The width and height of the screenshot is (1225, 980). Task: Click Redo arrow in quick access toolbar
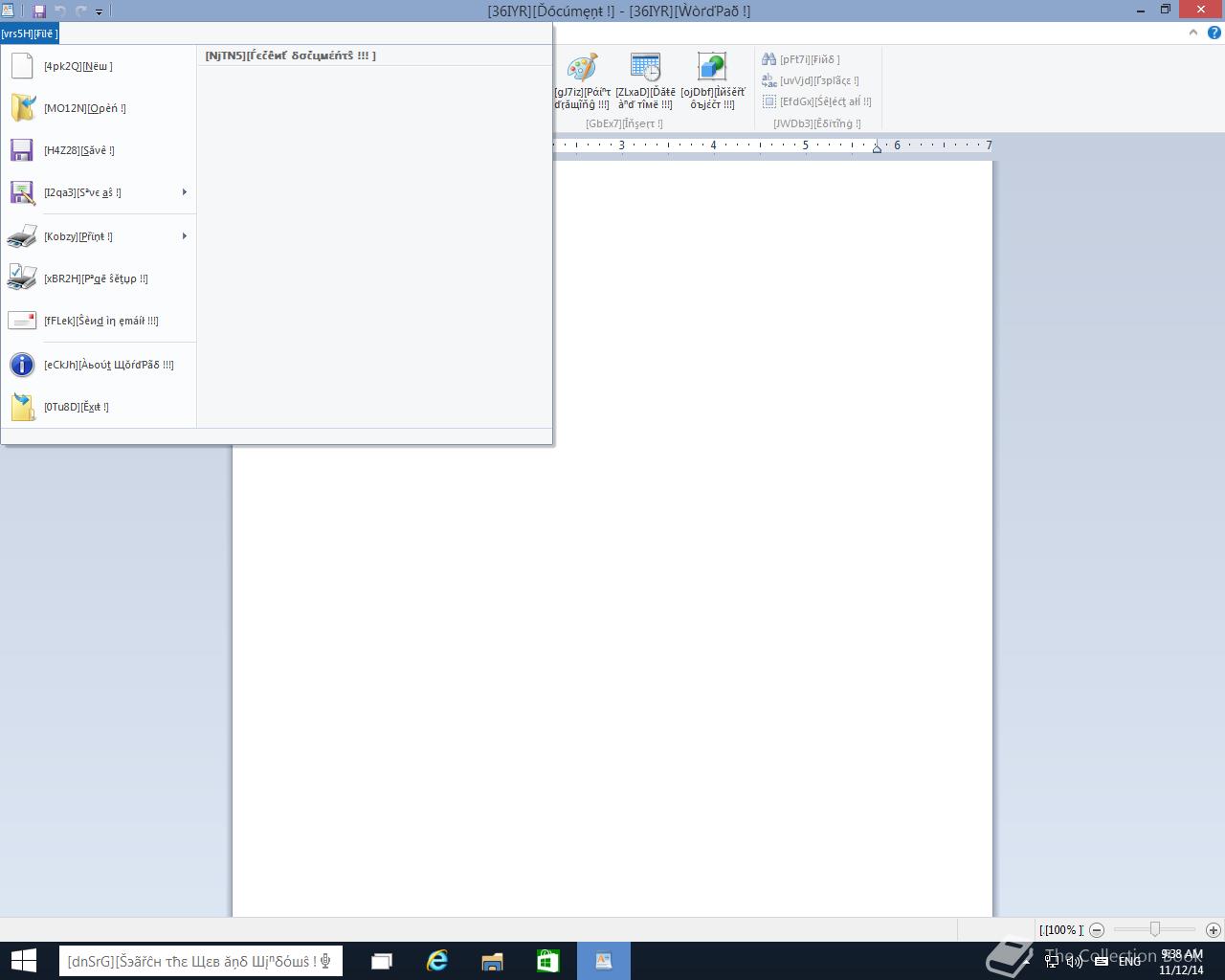81,11
